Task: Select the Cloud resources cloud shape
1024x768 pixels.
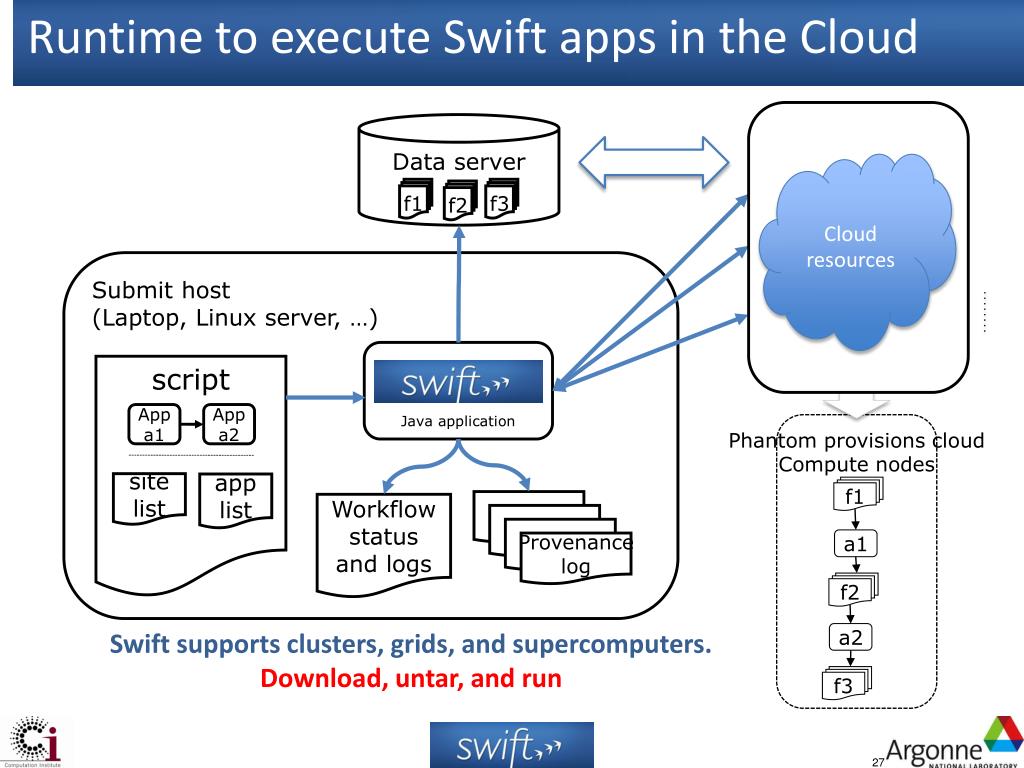Action: [857, 253]
